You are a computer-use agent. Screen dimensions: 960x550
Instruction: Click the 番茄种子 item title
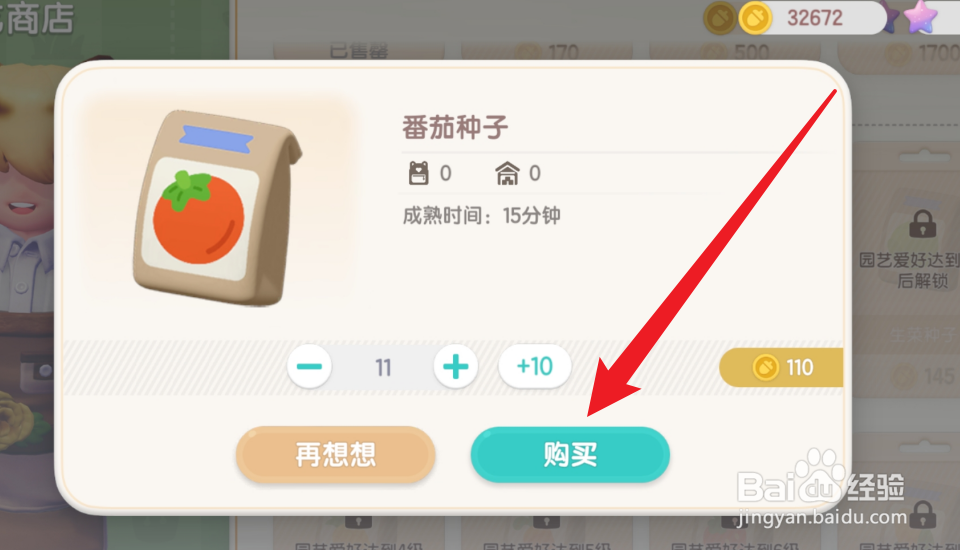[455, 127]
